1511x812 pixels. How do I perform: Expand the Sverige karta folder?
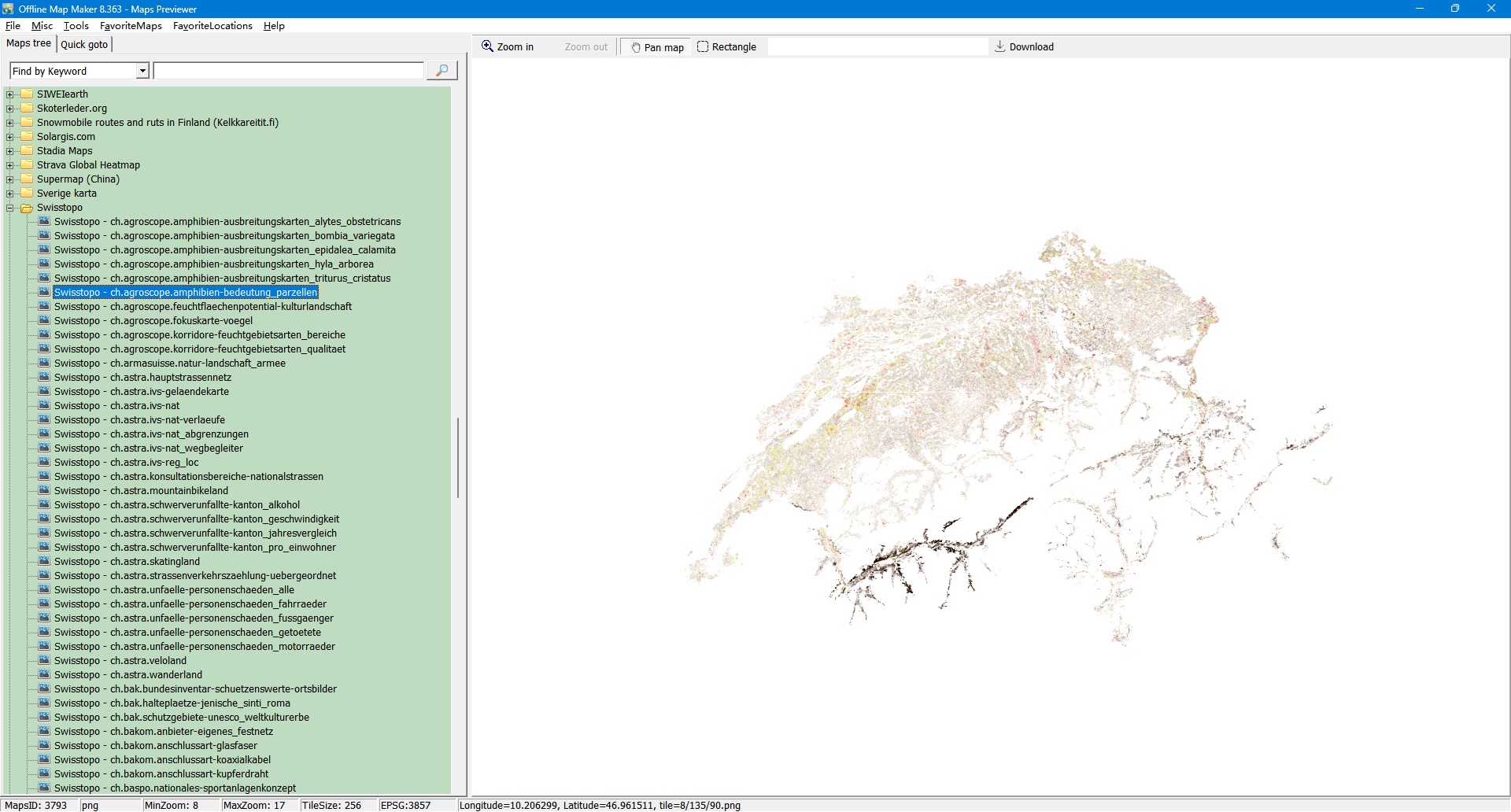click(10, 194)
